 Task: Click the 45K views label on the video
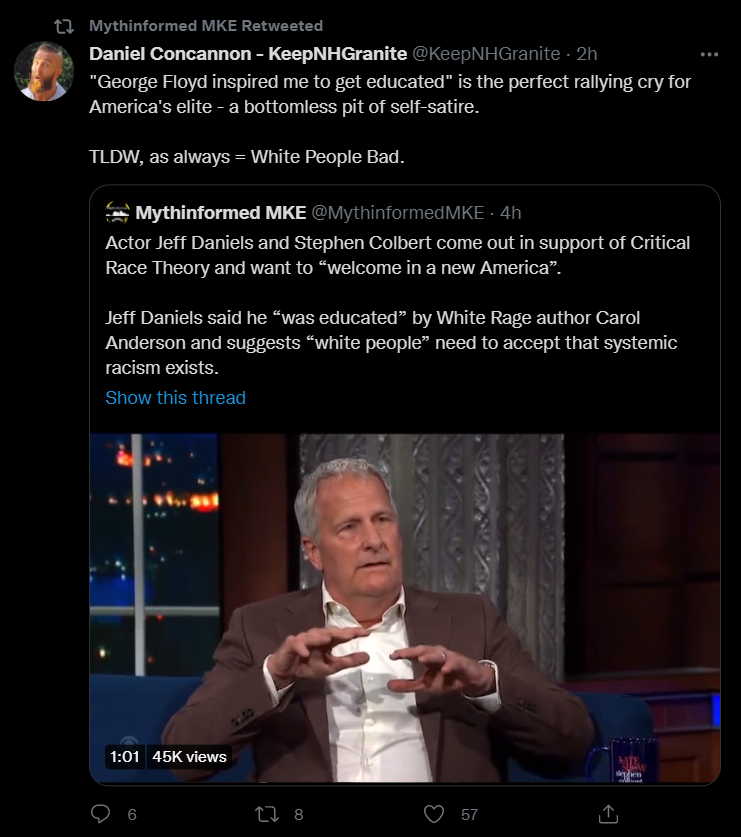189,756
